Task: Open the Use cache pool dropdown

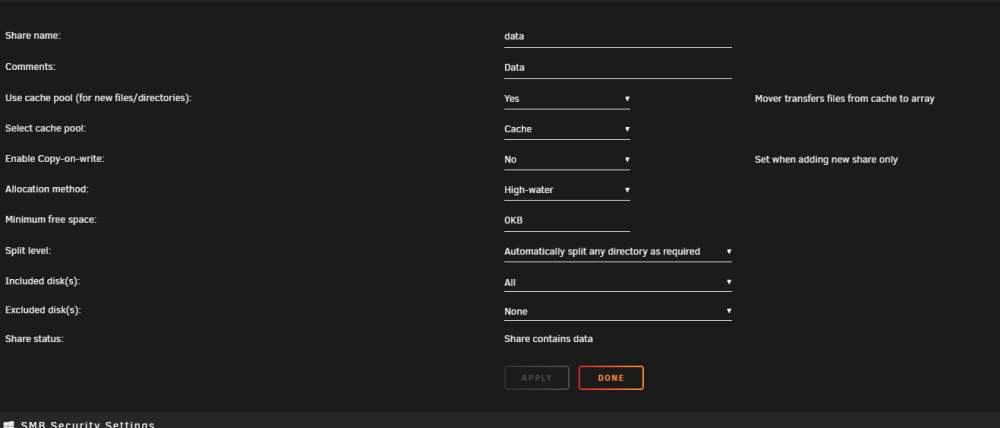Action: click(566, 99)
